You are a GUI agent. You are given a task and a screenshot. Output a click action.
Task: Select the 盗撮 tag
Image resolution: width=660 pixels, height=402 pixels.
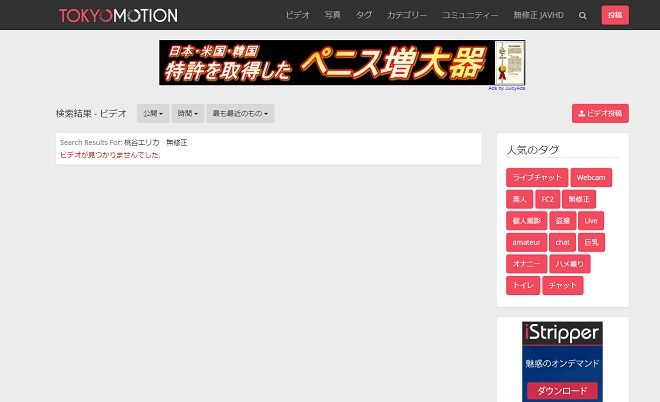pyautogui.click(x=563, y=221)
